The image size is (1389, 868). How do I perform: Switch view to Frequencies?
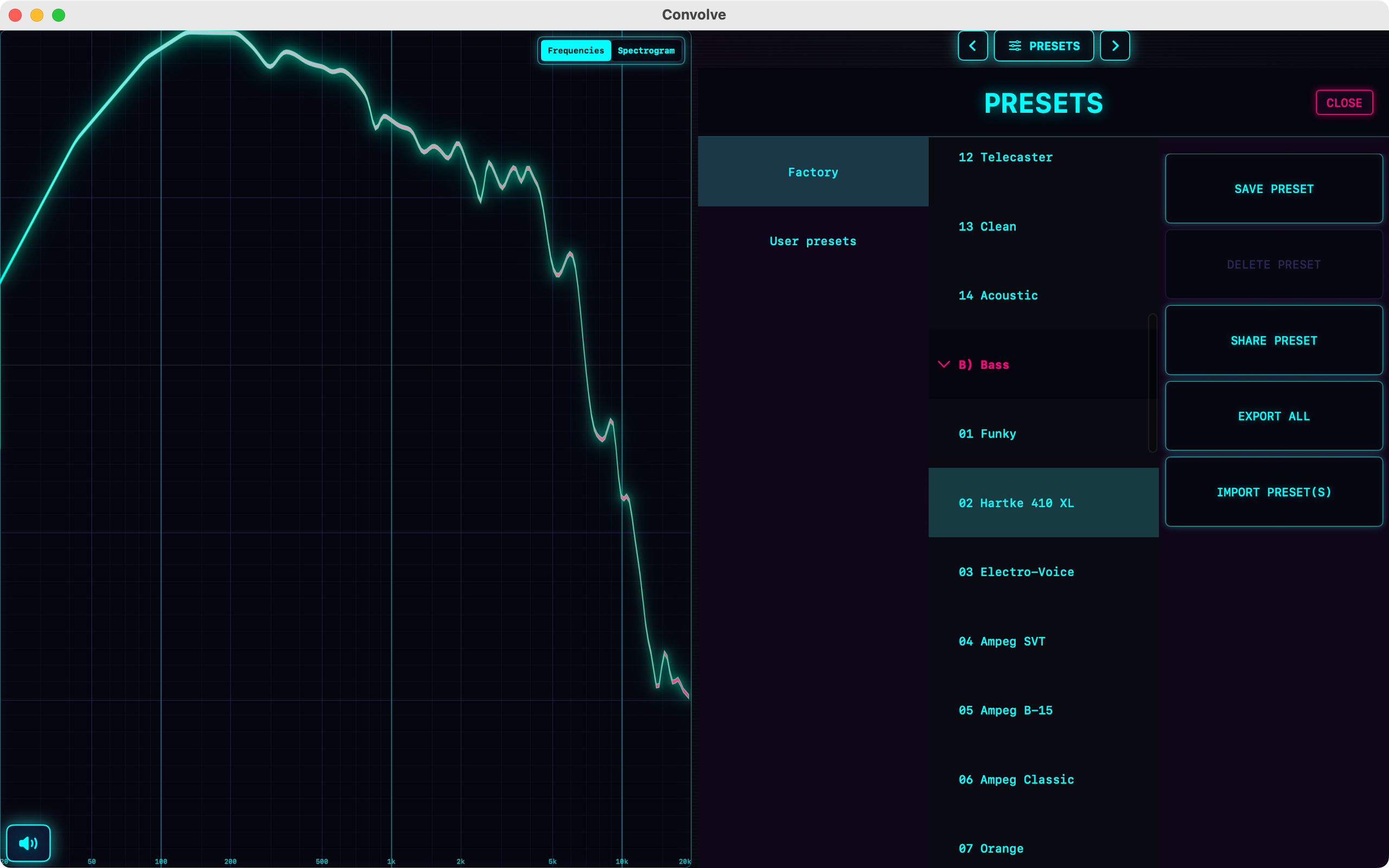(x=576, y=50)
